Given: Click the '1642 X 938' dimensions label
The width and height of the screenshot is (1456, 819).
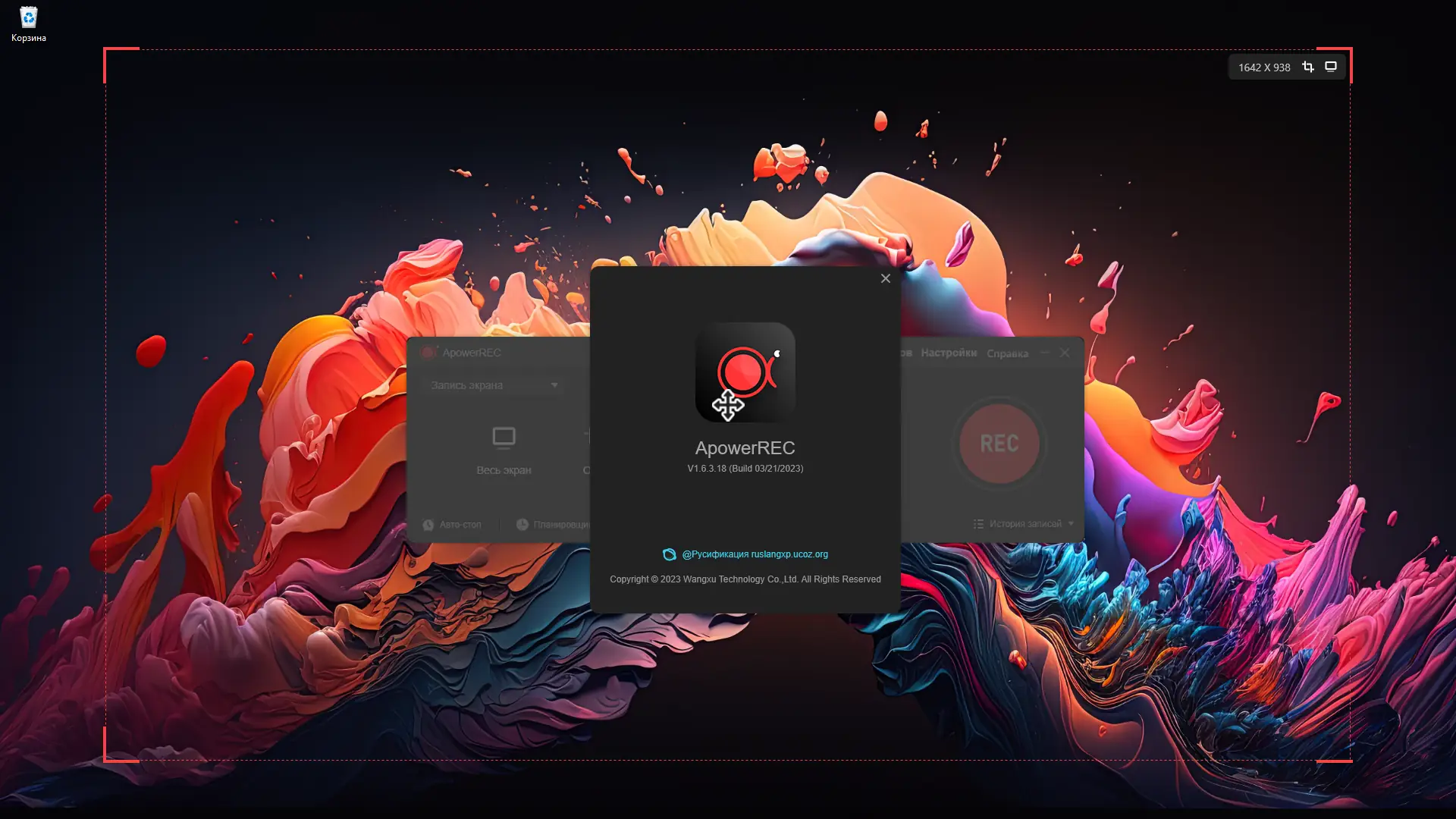Looking at the screenshot, I should 1263,67.
